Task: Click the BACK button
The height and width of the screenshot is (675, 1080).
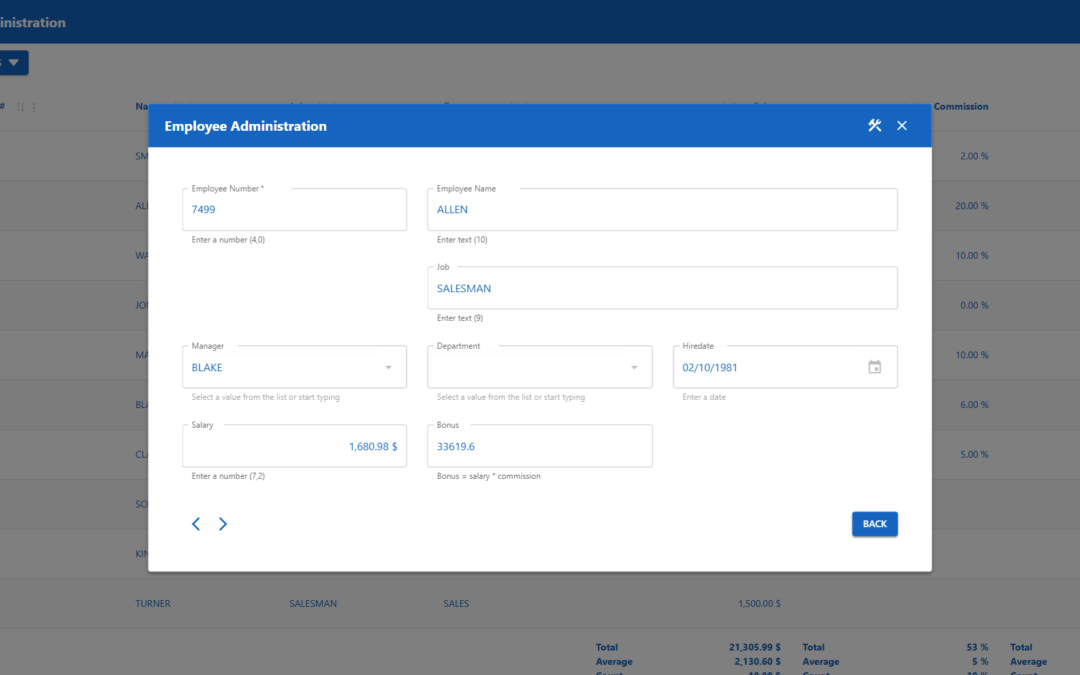Action: click(875, 524)
